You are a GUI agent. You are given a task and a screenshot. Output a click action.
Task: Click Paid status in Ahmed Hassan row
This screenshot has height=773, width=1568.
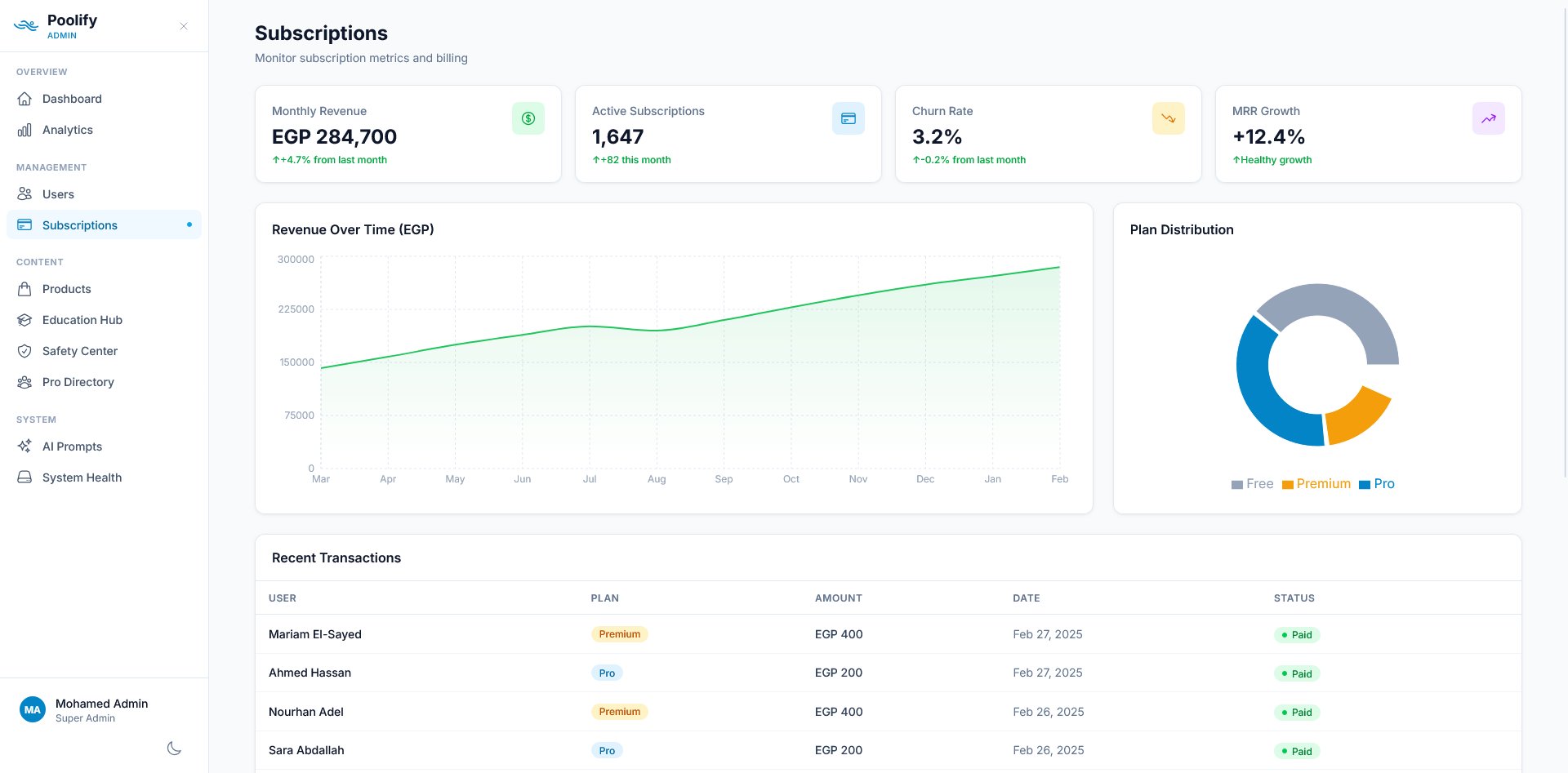[x=1297, y=673]
